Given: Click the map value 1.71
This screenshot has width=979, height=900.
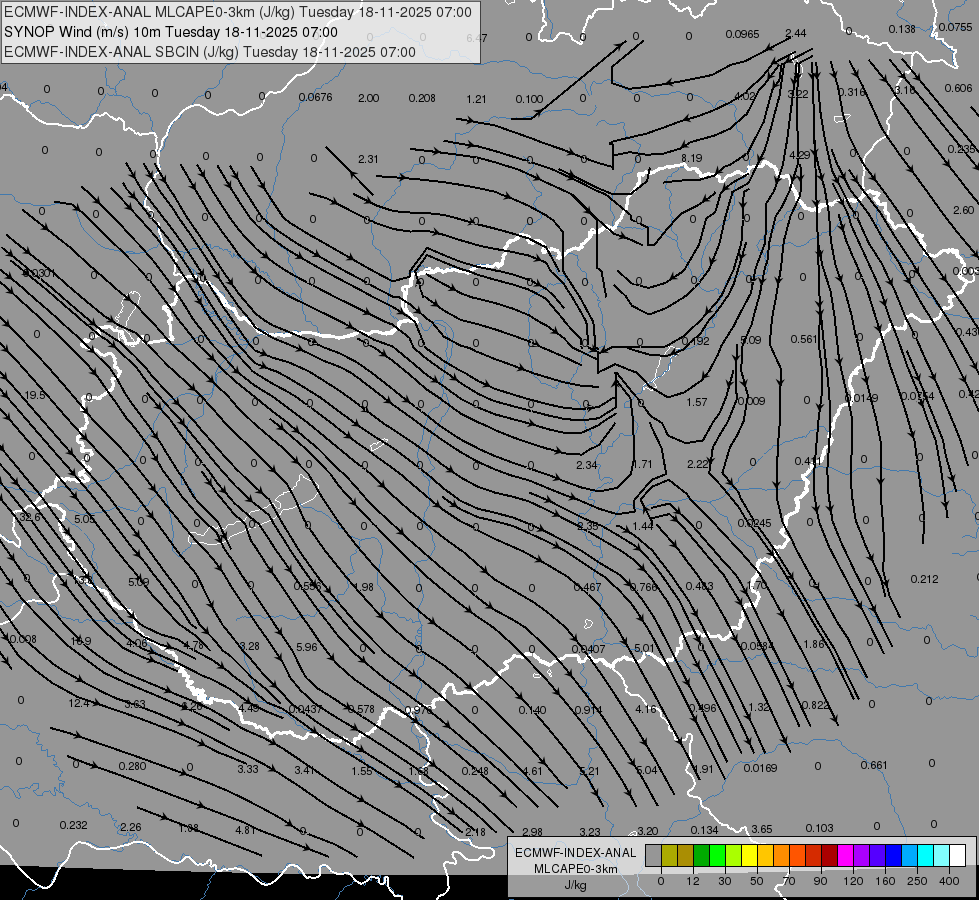Looking at the screenshot, I should pyautogui.click(x=642, y=464).
